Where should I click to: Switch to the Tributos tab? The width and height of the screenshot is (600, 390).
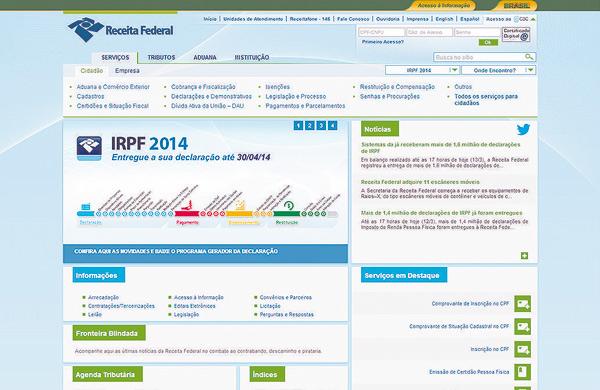tap(161, 57)
